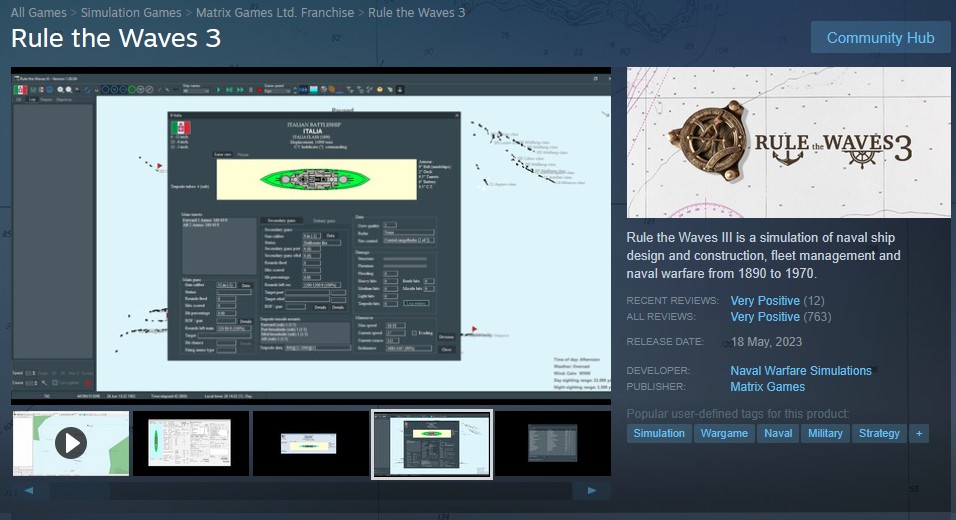Viewport: 956px width, 520px height.
Task: Select the Simulation tag
Action: [x=658, y=433]
